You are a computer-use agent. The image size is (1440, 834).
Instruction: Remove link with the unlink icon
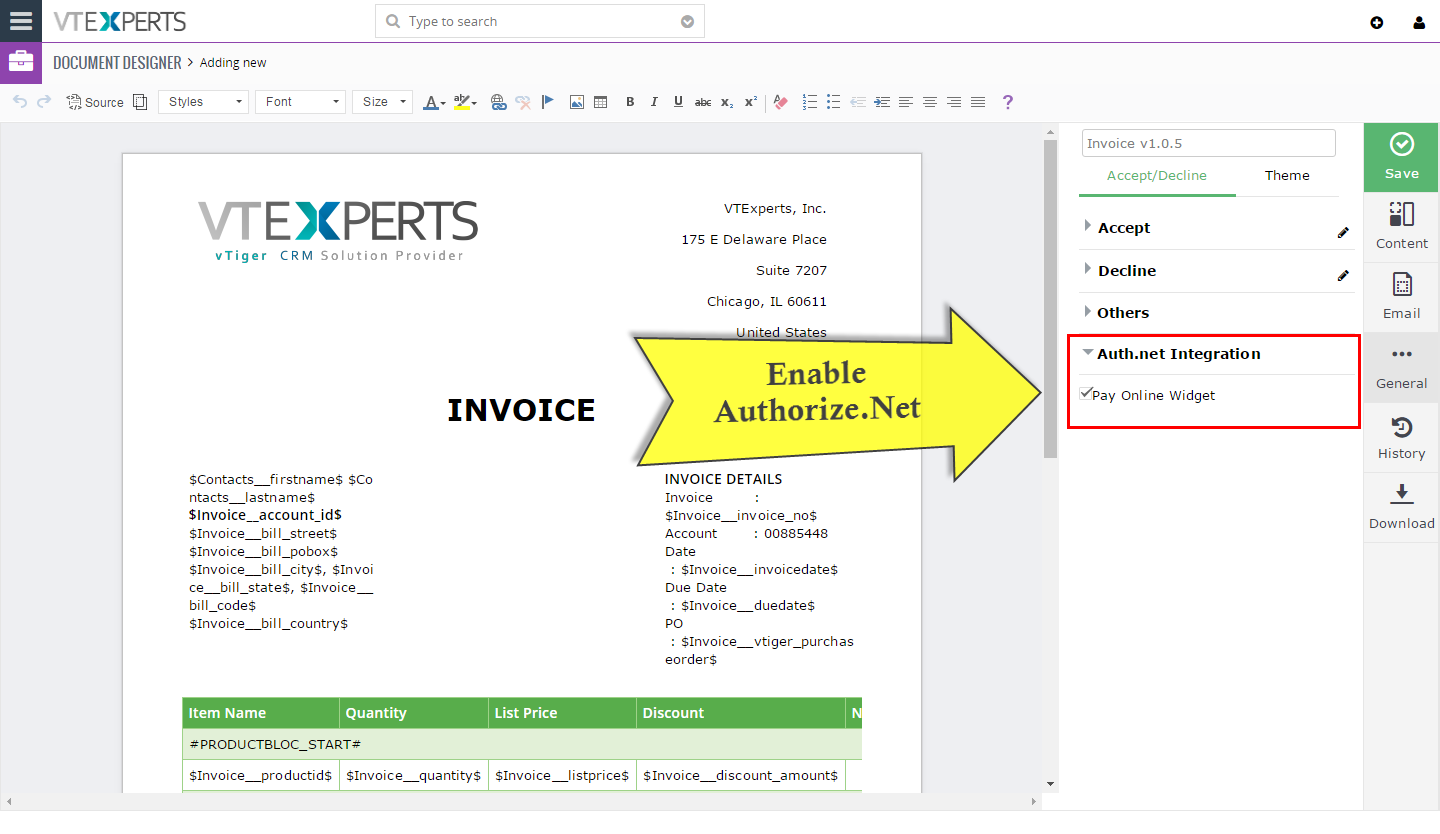click(523, 102)
